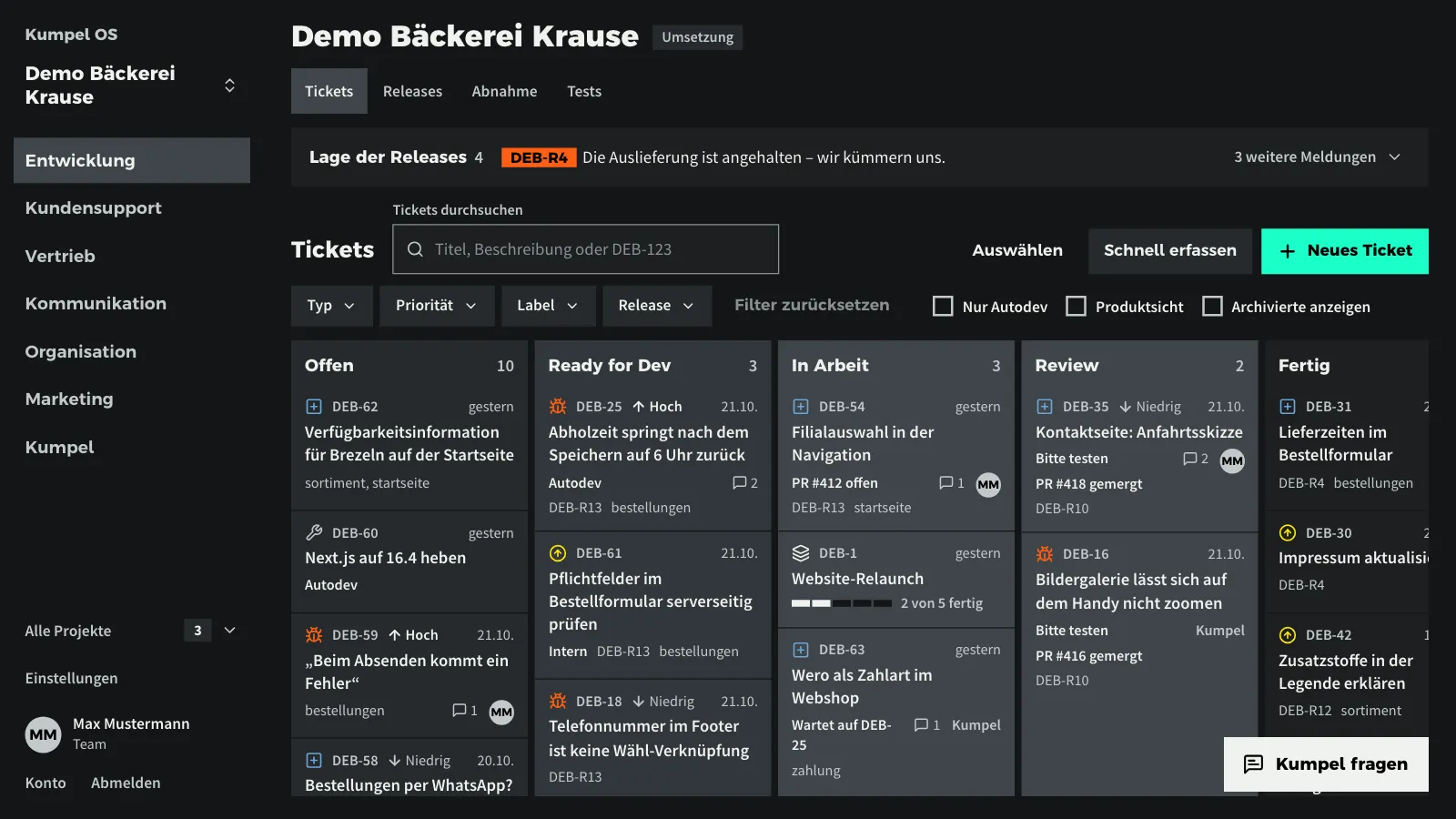Expand the Alle Projekte list

[x=230, y=631]
